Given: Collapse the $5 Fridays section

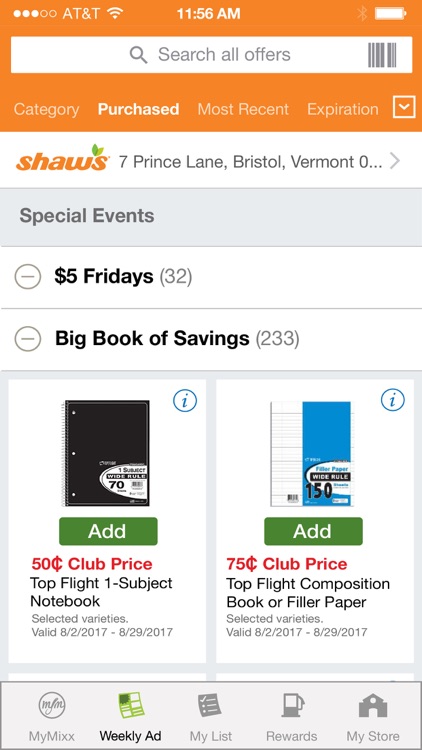Looking at the screenshot, I should pyautogui.click(x=28, y=277).
